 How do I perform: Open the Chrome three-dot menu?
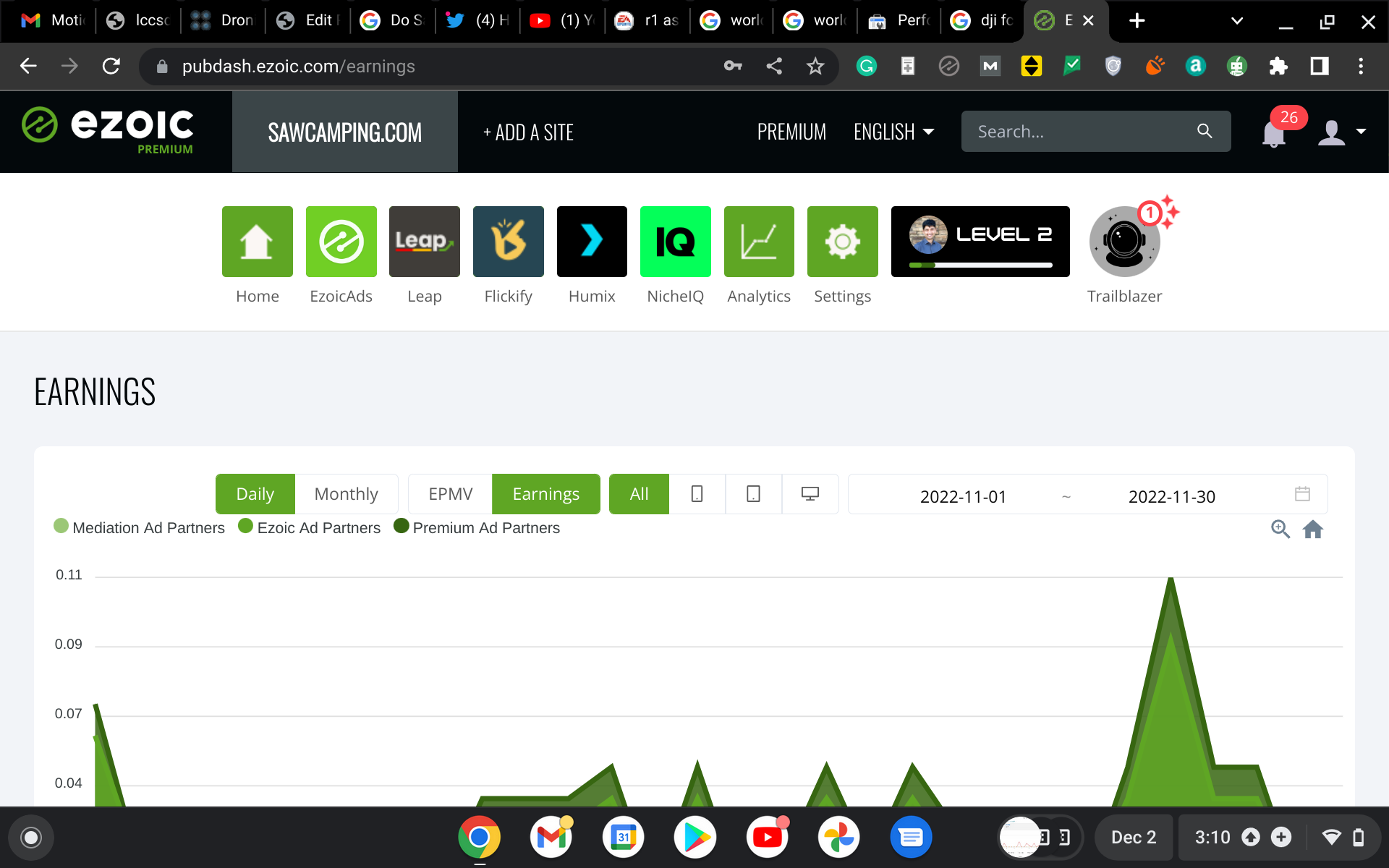click(1361, 67)
